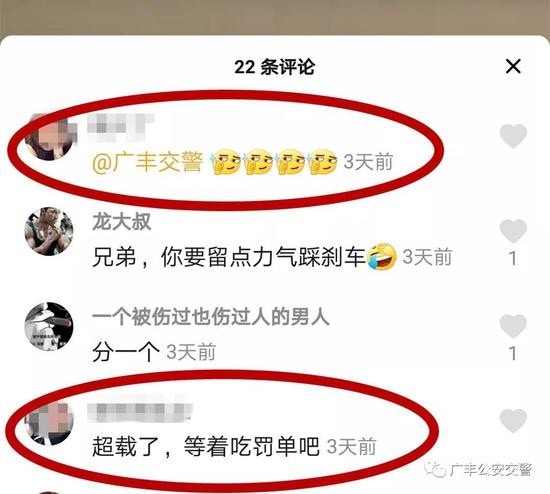Tap pixelated username above 超载了 comment
This screenshot has width=550, height=494.
click(140, 411)
